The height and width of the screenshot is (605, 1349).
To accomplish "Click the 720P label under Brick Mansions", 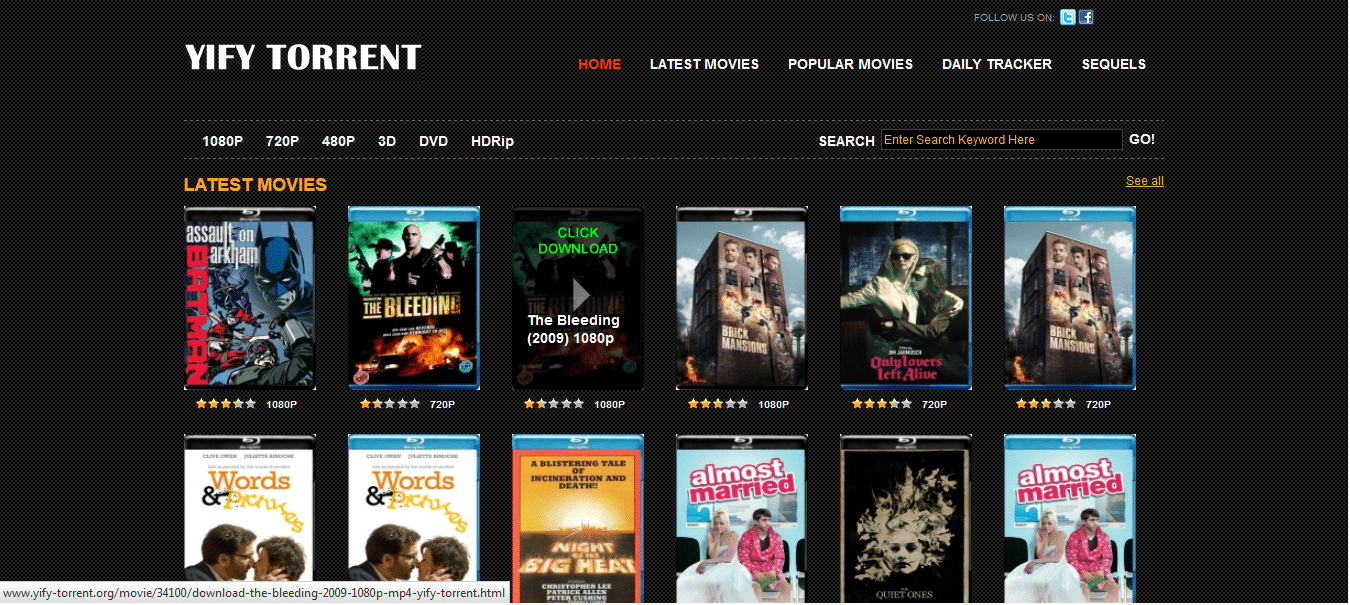I will coord(1099,405).
